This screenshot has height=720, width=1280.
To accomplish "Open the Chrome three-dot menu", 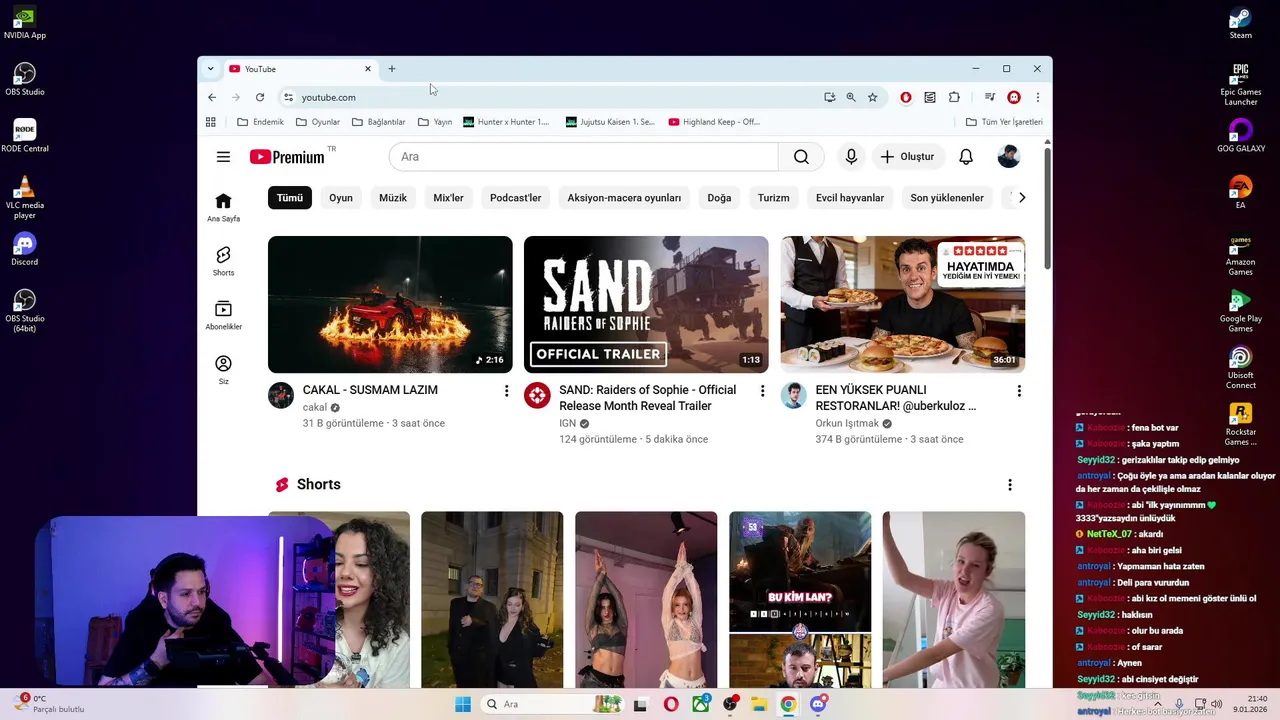I will click(x=1038, y=97).
